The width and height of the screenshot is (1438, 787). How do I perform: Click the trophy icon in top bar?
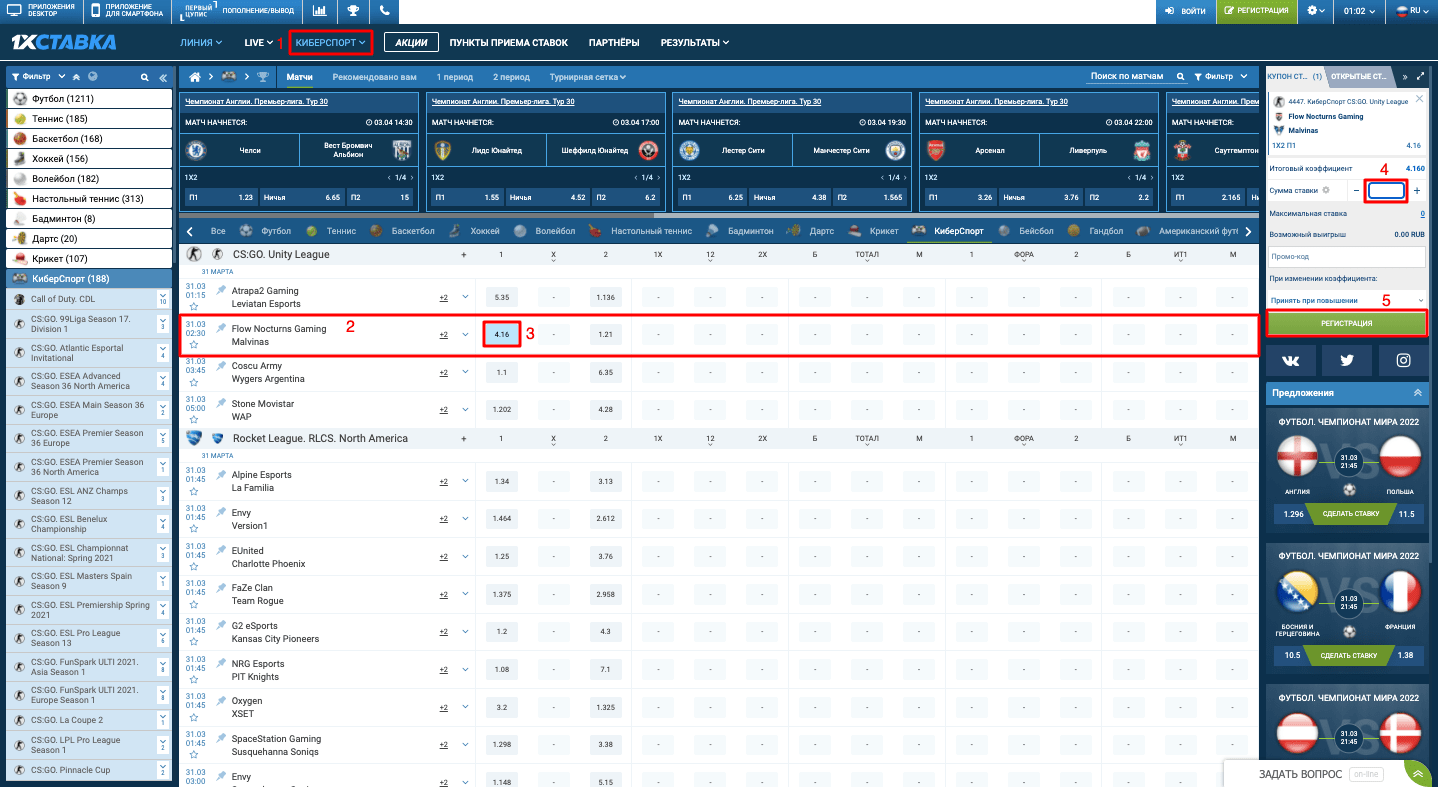click(x=353, y=11)
